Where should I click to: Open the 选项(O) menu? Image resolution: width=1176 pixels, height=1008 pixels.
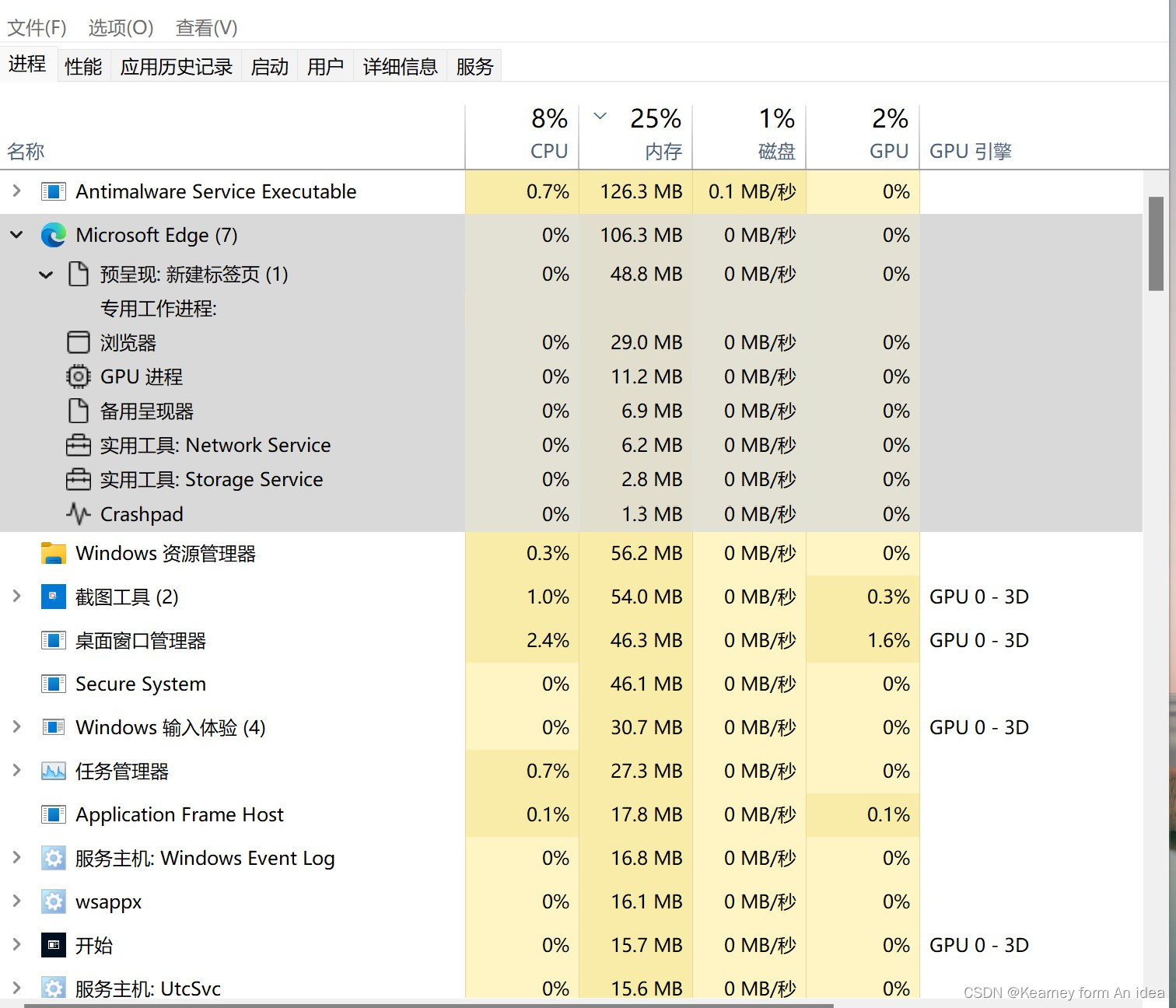(121, 28)
